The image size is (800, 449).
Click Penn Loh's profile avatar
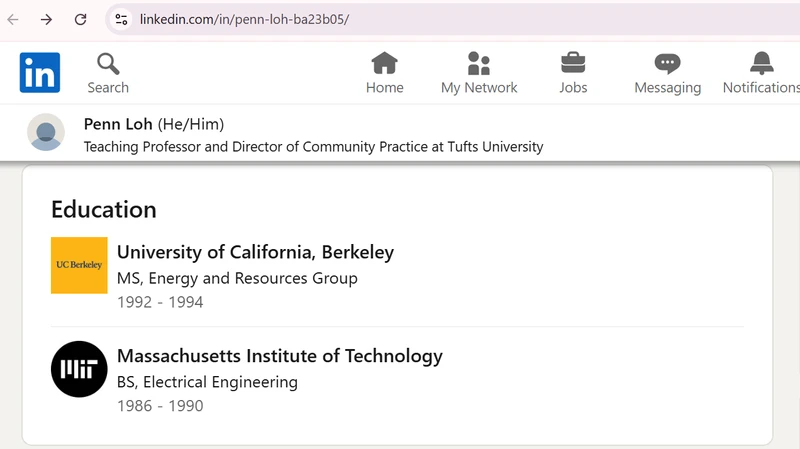pyautogui.click(x=46, y=132)
